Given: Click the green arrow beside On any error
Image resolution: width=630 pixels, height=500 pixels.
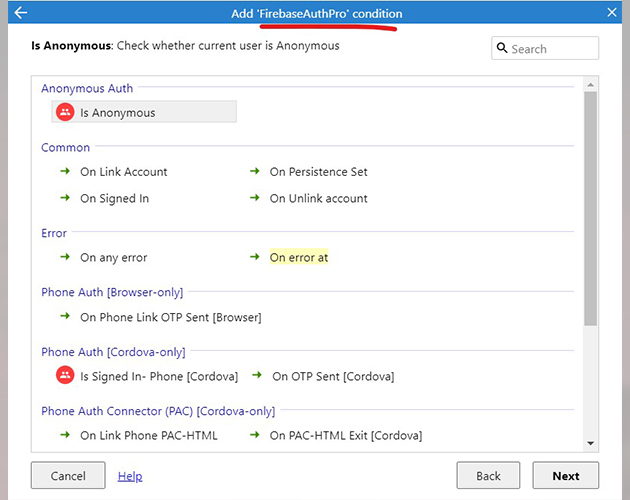Looking at the screenshot, I should coord(65,258).
